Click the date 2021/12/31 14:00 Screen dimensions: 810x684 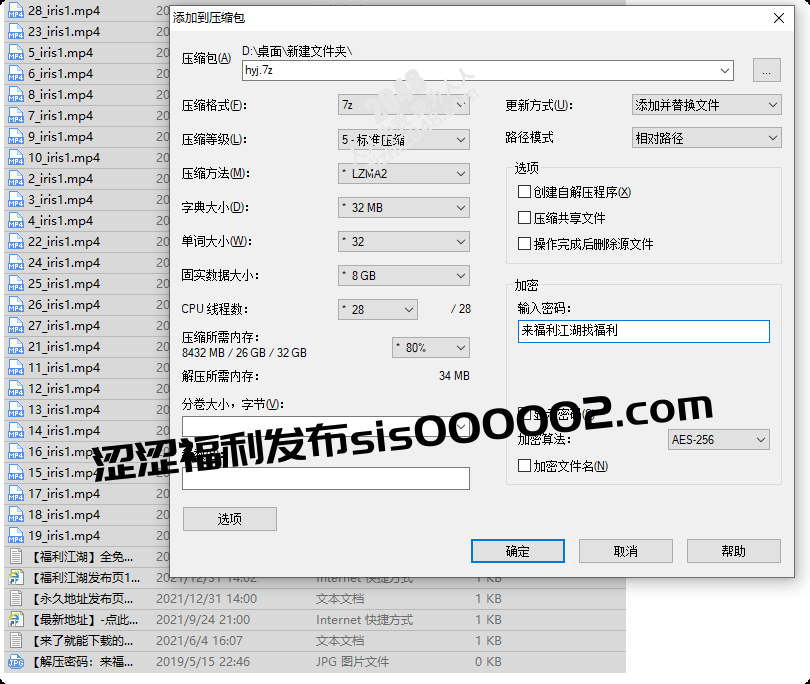tap(206, 599)
